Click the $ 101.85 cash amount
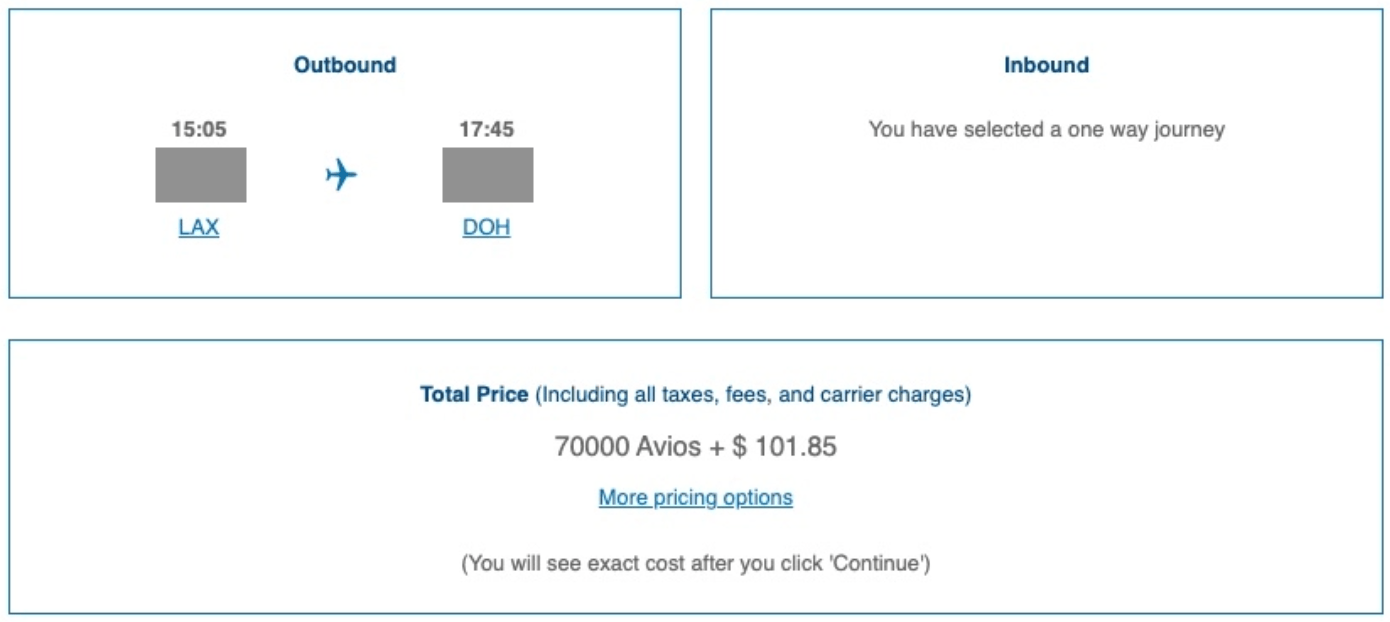Image resolution: width=1390 pixels, height=622 pixels. pos(784,446)
